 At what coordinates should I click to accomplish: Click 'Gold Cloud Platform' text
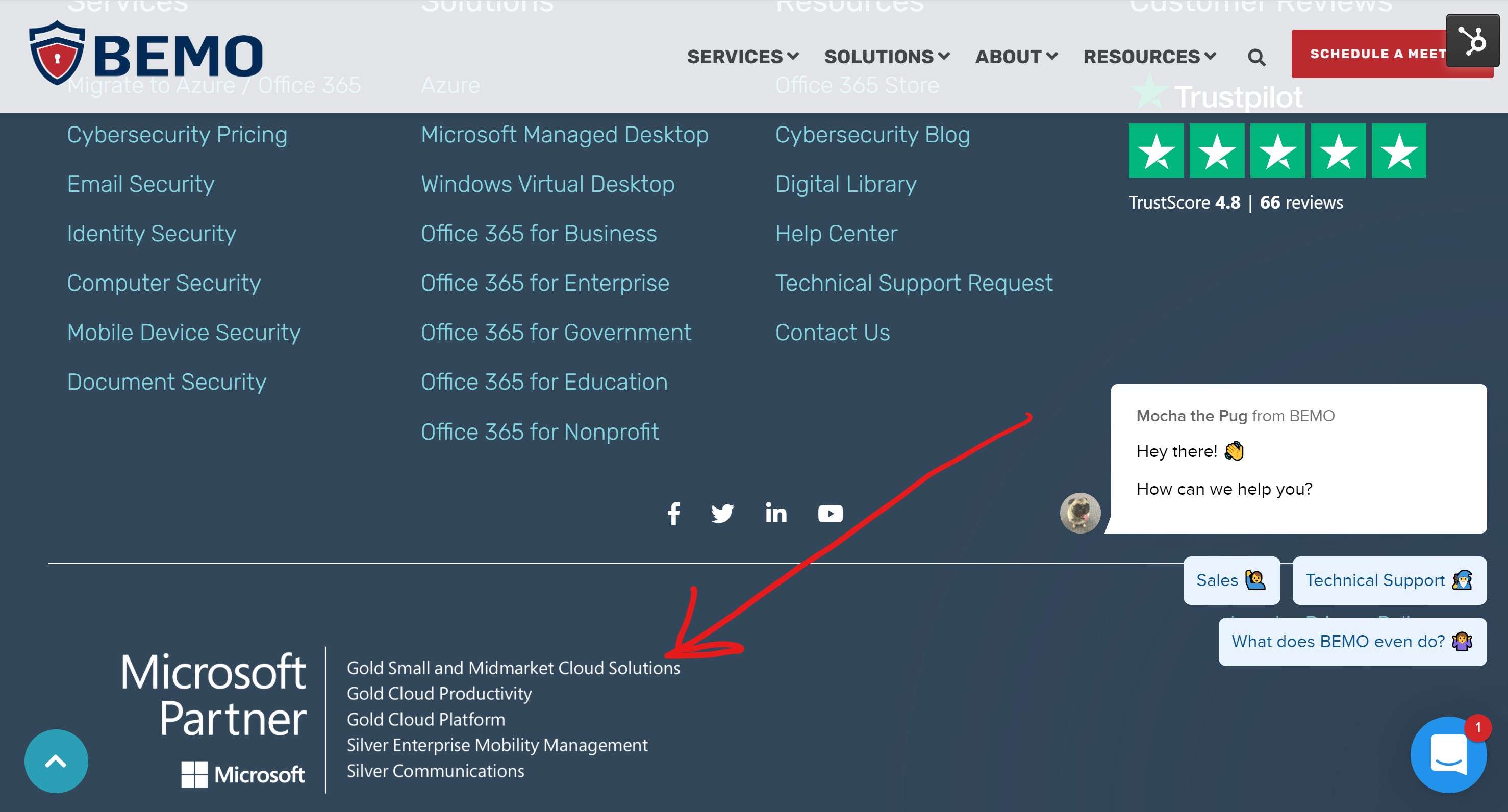coord(425,720)
